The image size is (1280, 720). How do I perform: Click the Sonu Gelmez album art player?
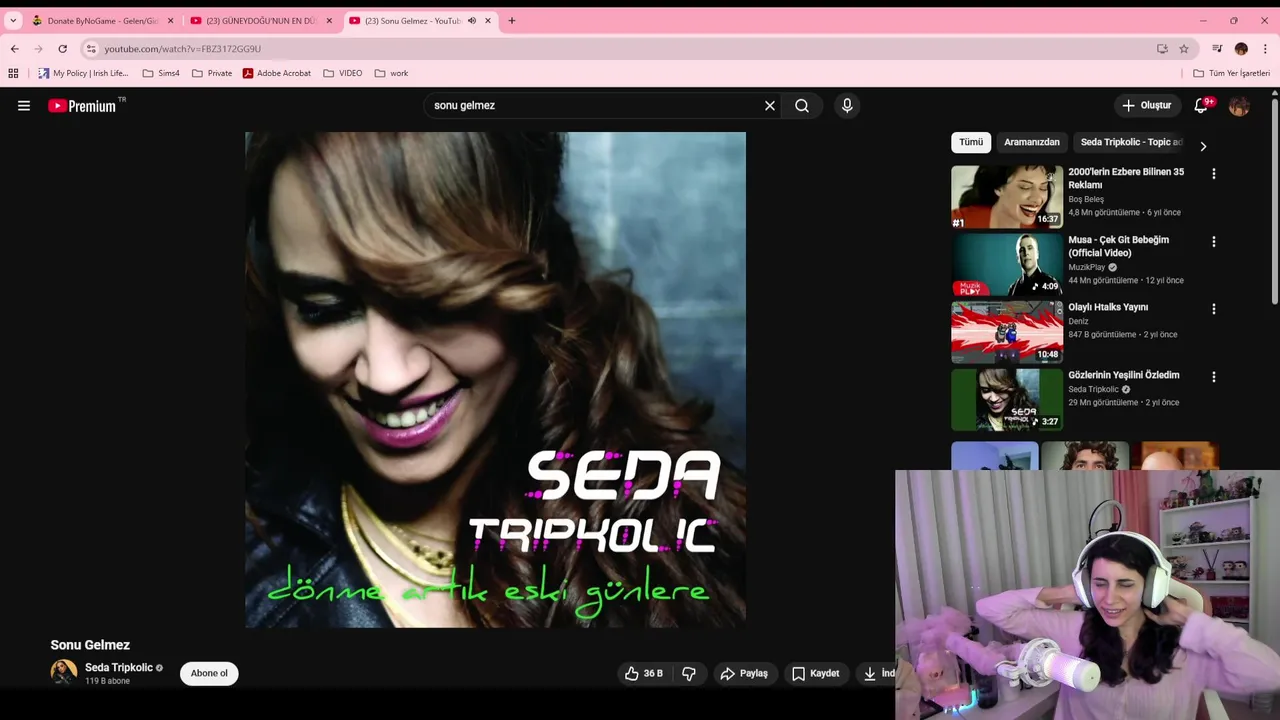tap(495, 380)
